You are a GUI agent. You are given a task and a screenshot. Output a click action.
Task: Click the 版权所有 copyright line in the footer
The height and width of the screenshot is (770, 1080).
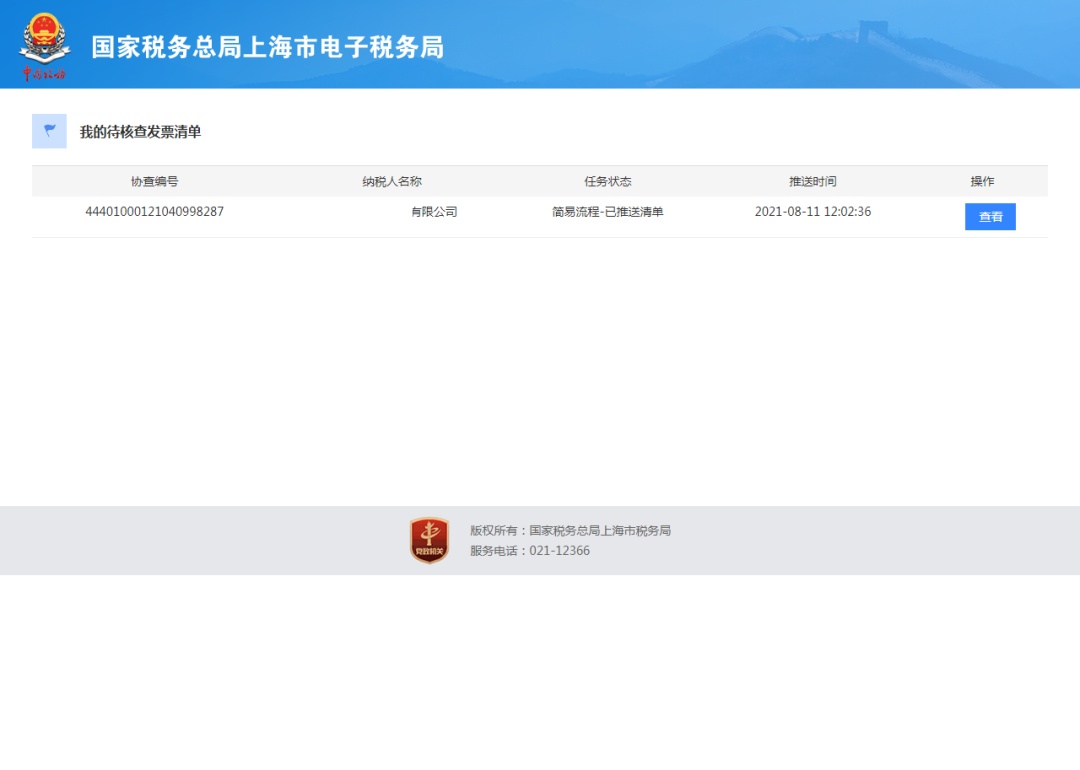point(570,531)
